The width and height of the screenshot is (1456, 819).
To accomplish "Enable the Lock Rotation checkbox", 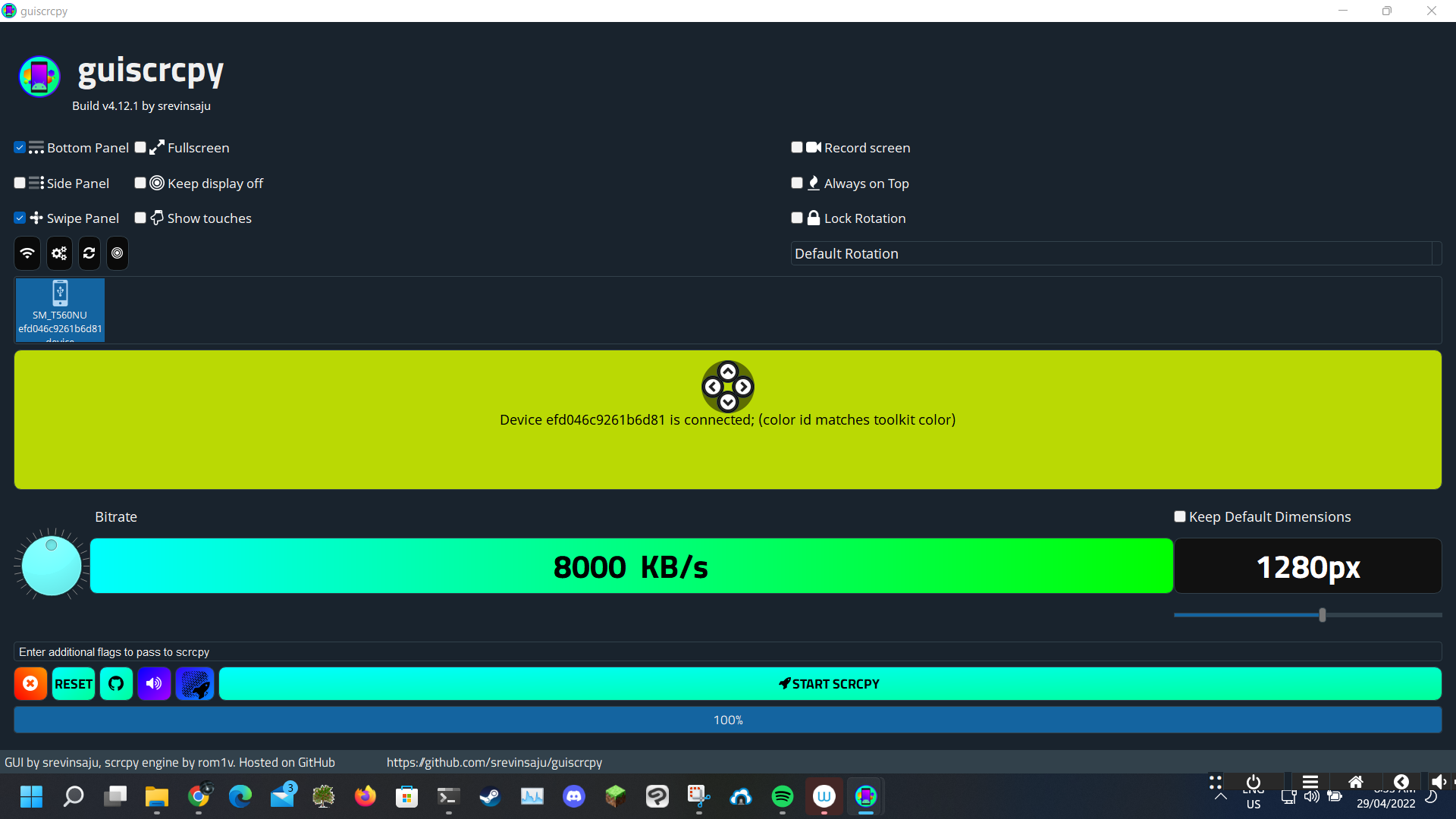I will (x=797, y=218).
